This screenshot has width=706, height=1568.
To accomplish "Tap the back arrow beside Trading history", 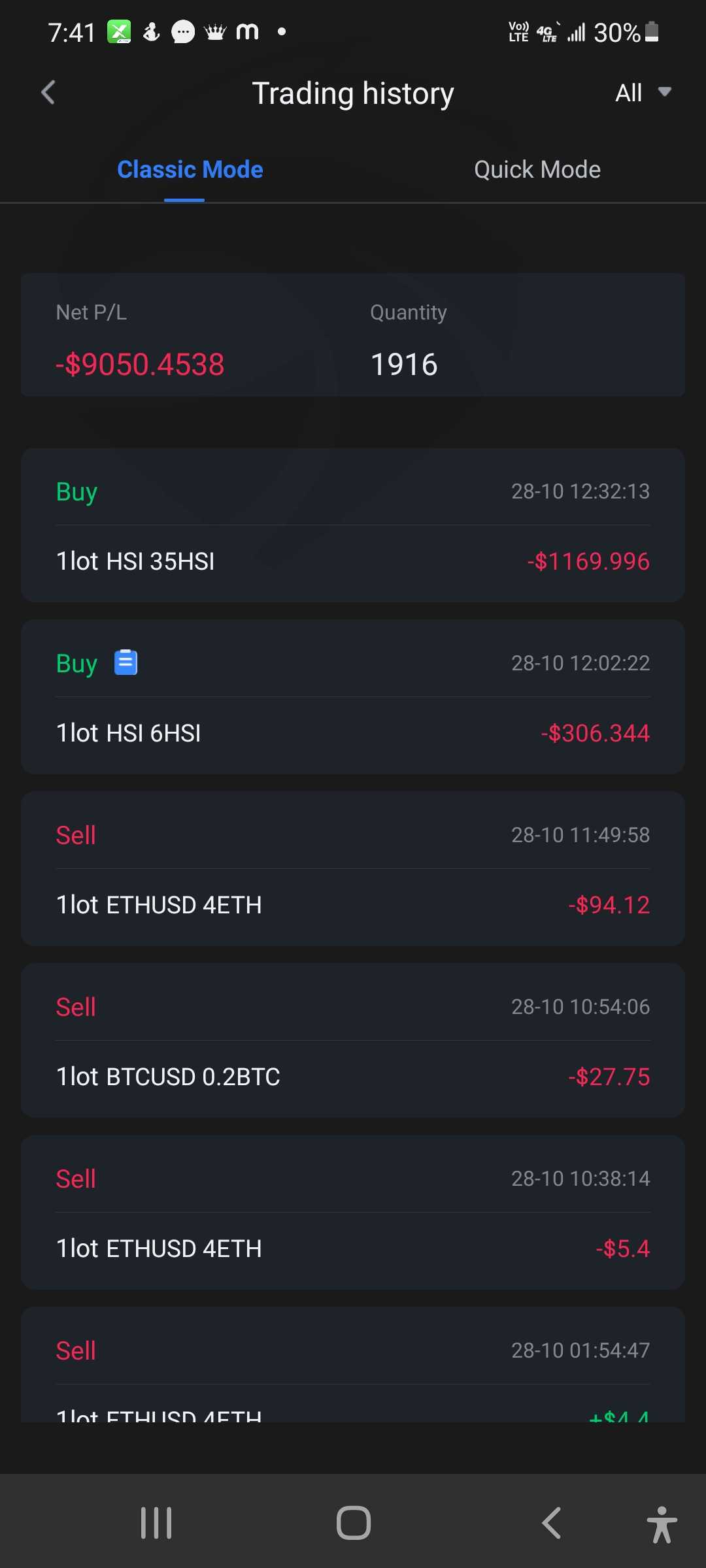I will pos(48,93).
